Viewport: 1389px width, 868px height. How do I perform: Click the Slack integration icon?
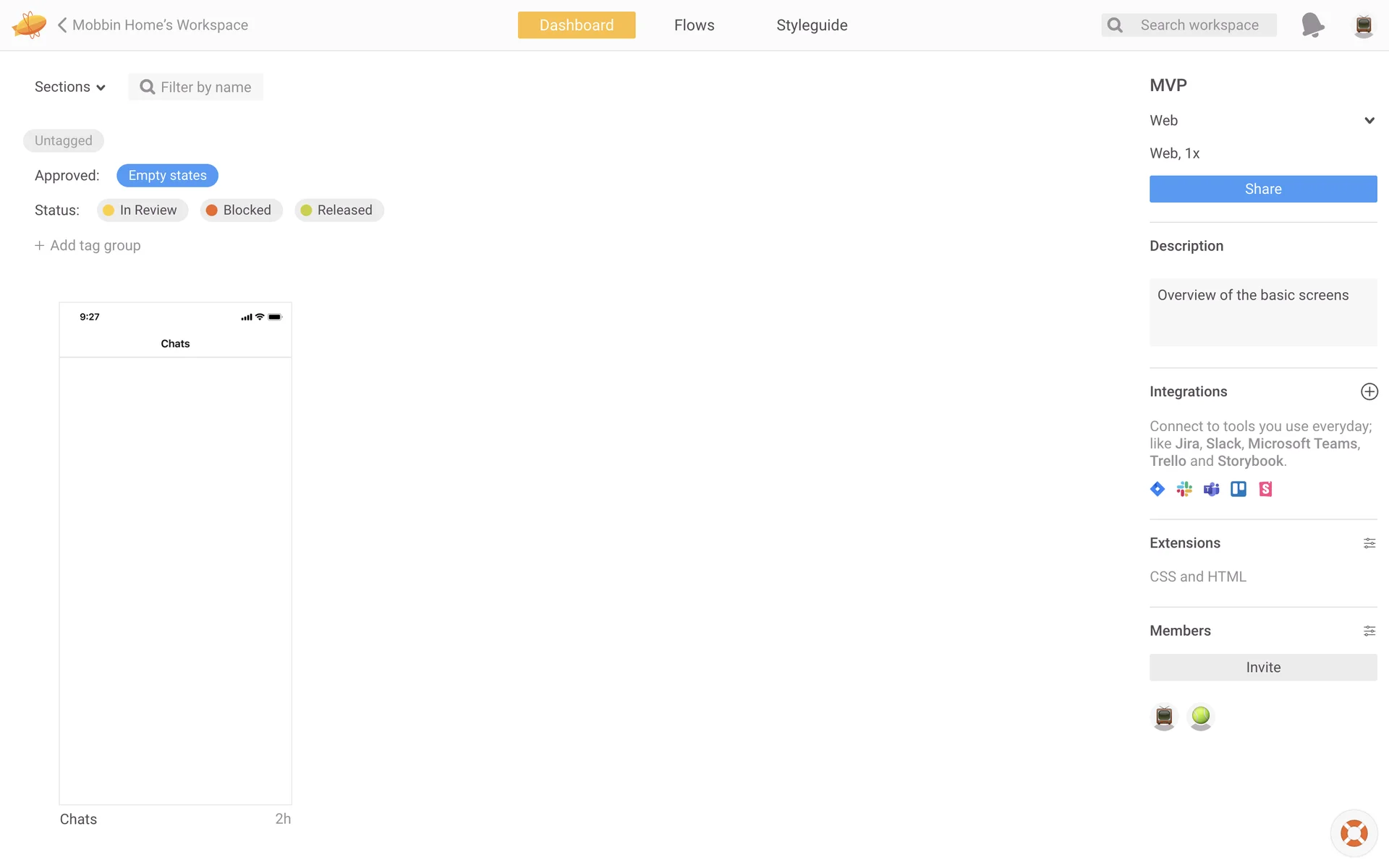[x=1184, y=489]
